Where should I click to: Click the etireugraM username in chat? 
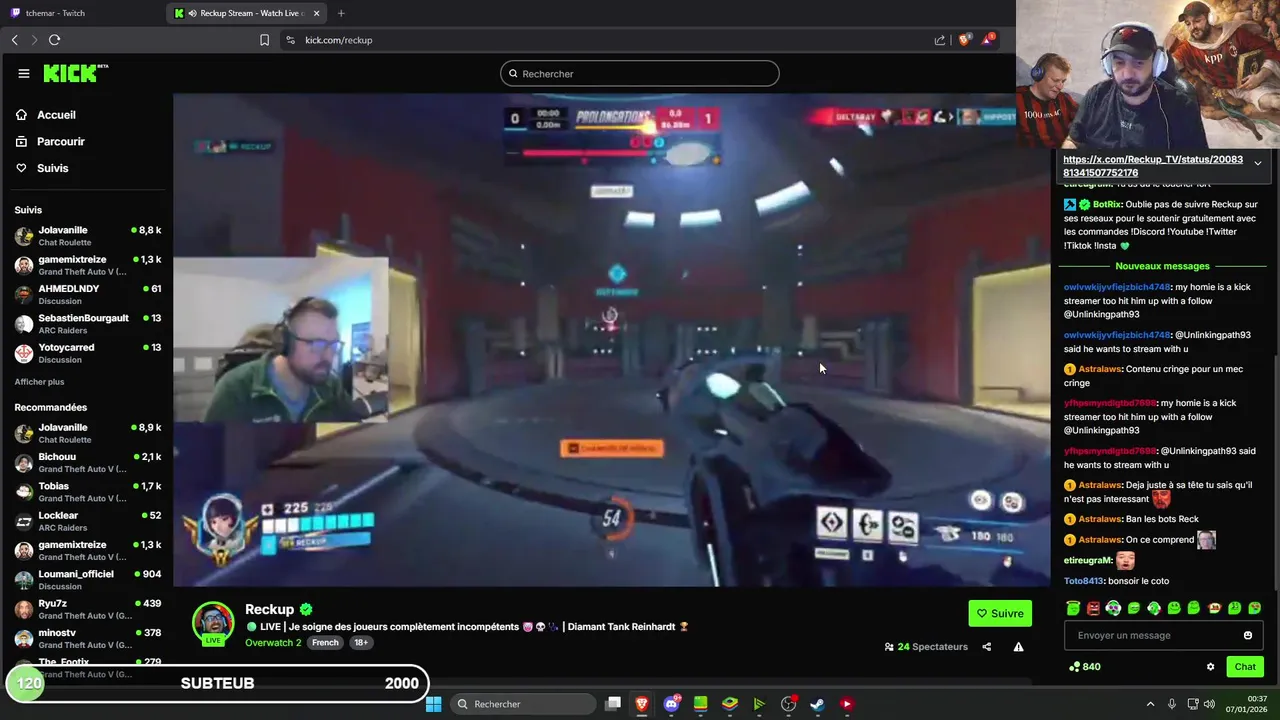pyautogui.click(x=1088, y=561)
